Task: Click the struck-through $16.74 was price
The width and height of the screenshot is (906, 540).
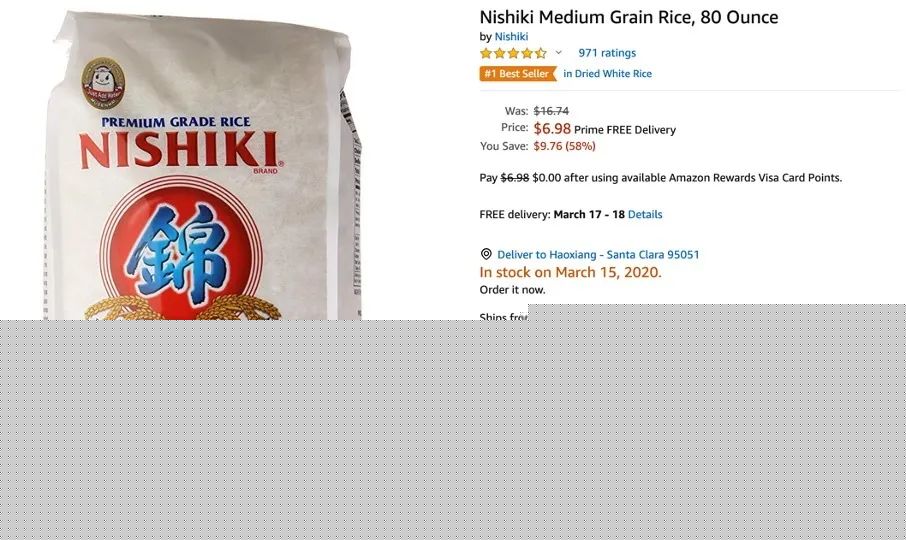Action: pyautogui.click(x=551, y=111)
